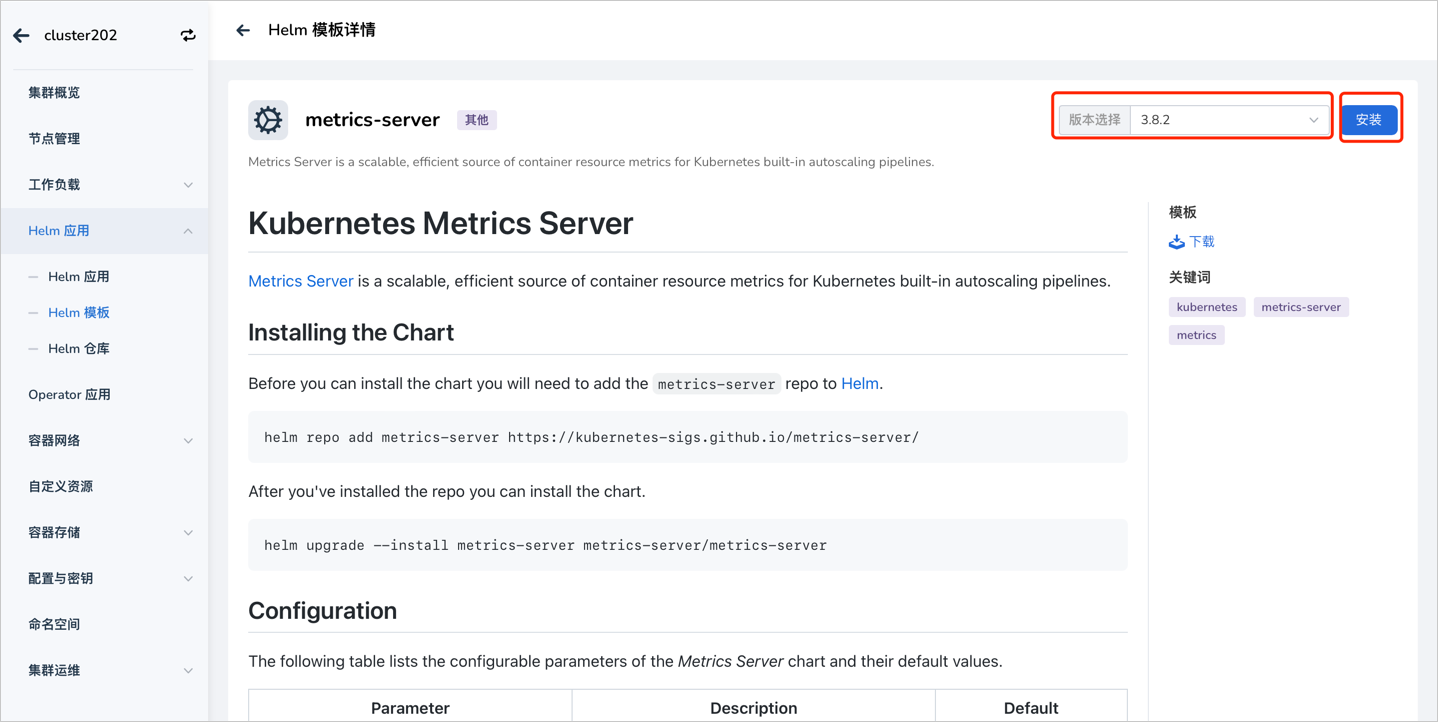The height and width of the screenshot is (722, 1438).
Task: Open Operator 应用 in sidebar
Action: coord(70,395)
